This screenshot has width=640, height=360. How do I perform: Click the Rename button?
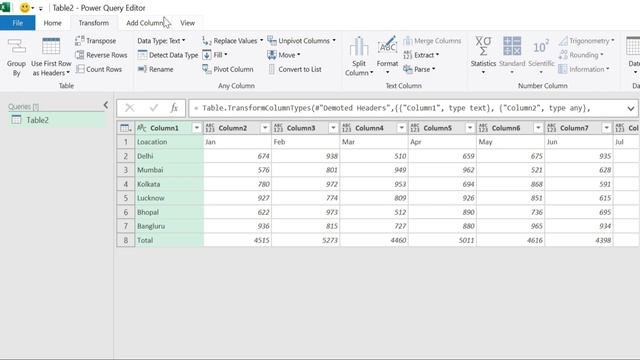(156, 69)
